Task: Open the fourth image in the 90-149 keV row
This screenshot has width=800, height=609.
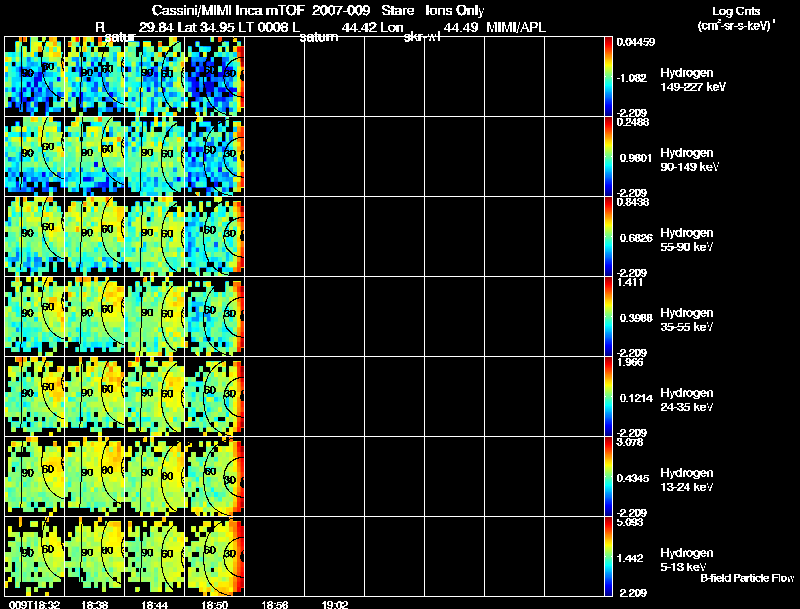Action: coord(214,156)
